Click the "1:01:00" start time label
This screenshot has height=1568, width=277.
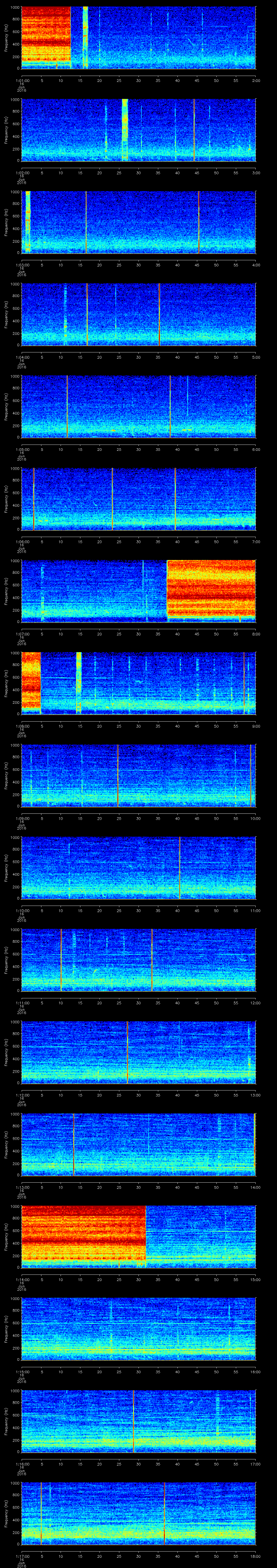pyautogui.click(x=22, y=80)
